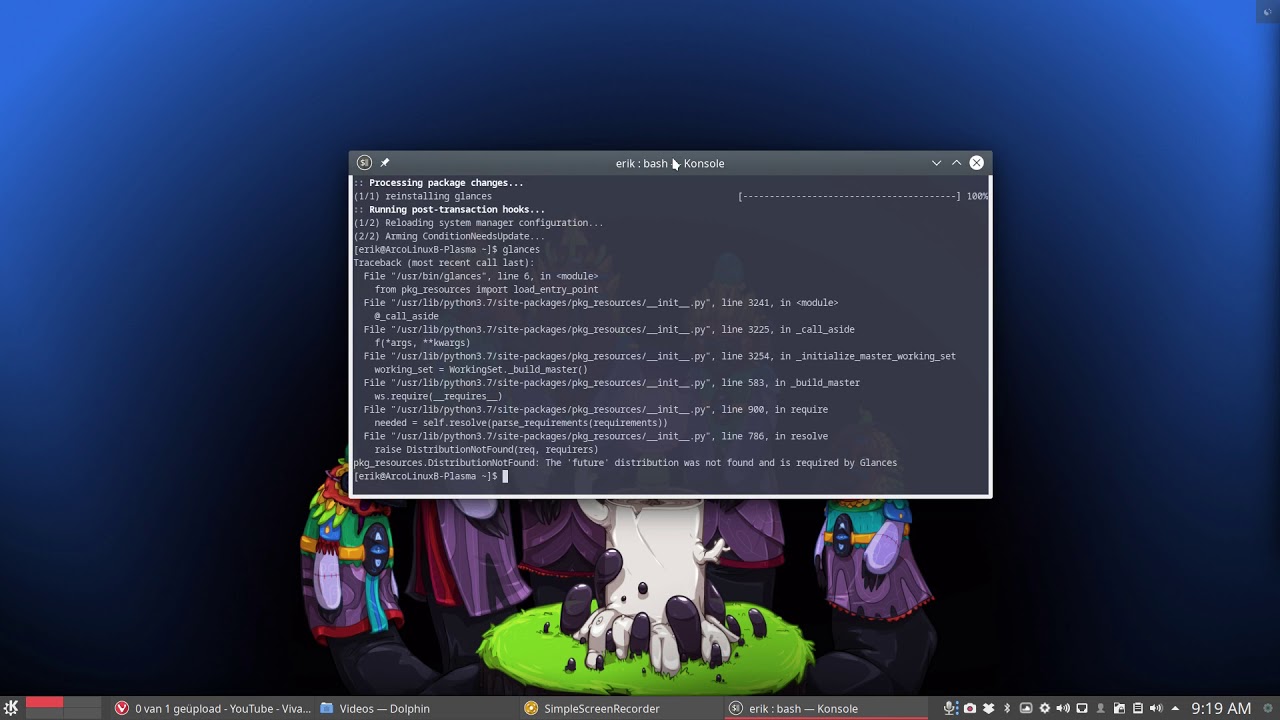The height and width of the screenshot is (720, 1280).
Task: Toggle the pin on all desktops button
Action: (385, 163)
